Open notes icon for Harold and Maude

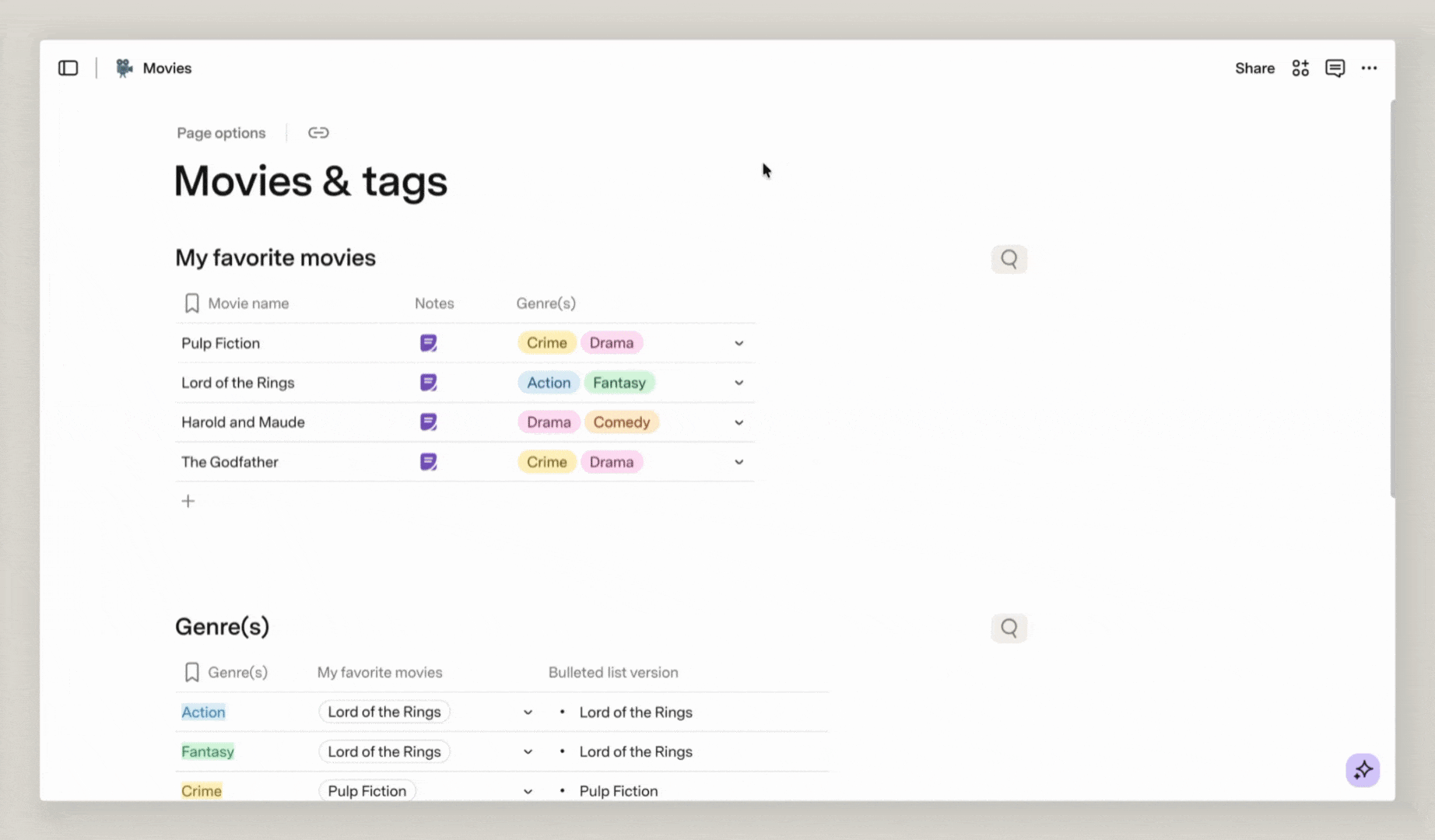click(428, 422)
